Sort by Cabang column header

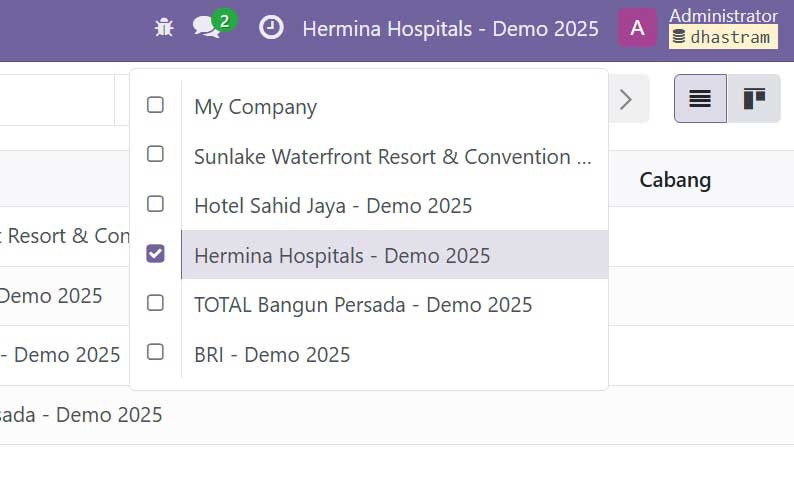[675, 180]
